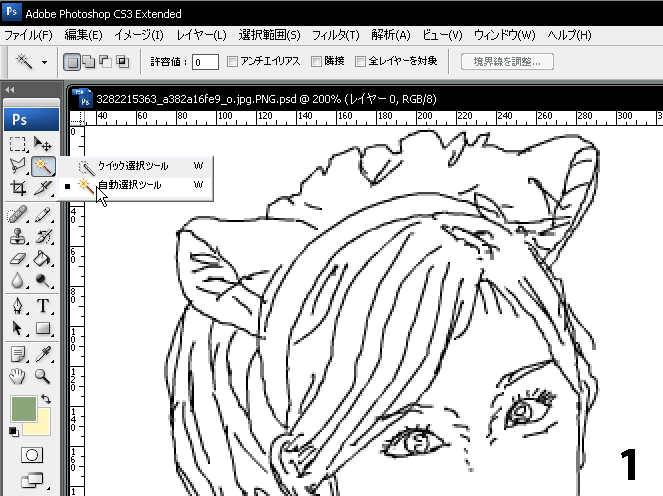Select the Type tool
The width and height of the screenshot is (663, 496).
click(43, 306)
